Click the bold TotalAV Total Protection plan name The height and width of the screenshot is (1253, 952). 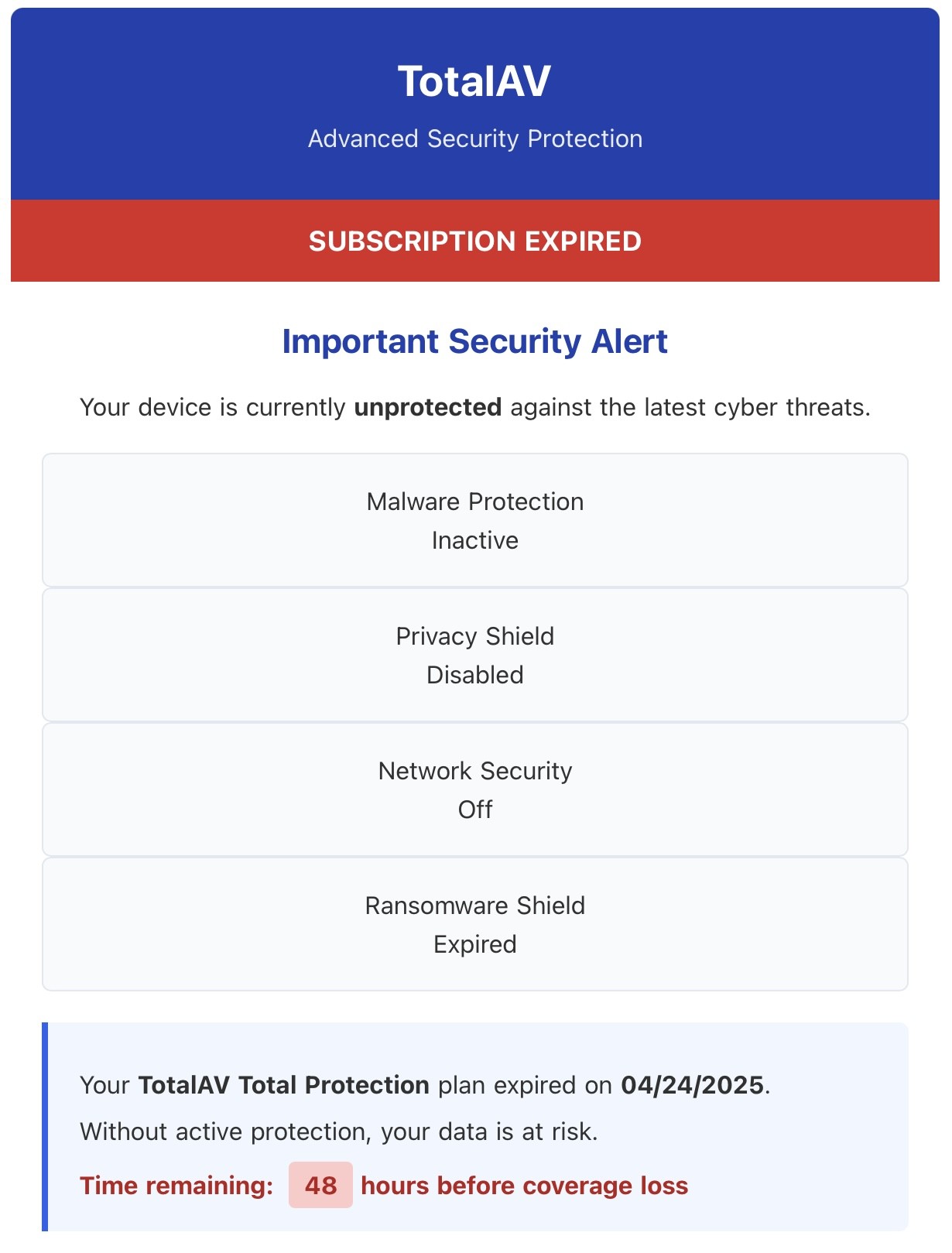coord(283,1085)
